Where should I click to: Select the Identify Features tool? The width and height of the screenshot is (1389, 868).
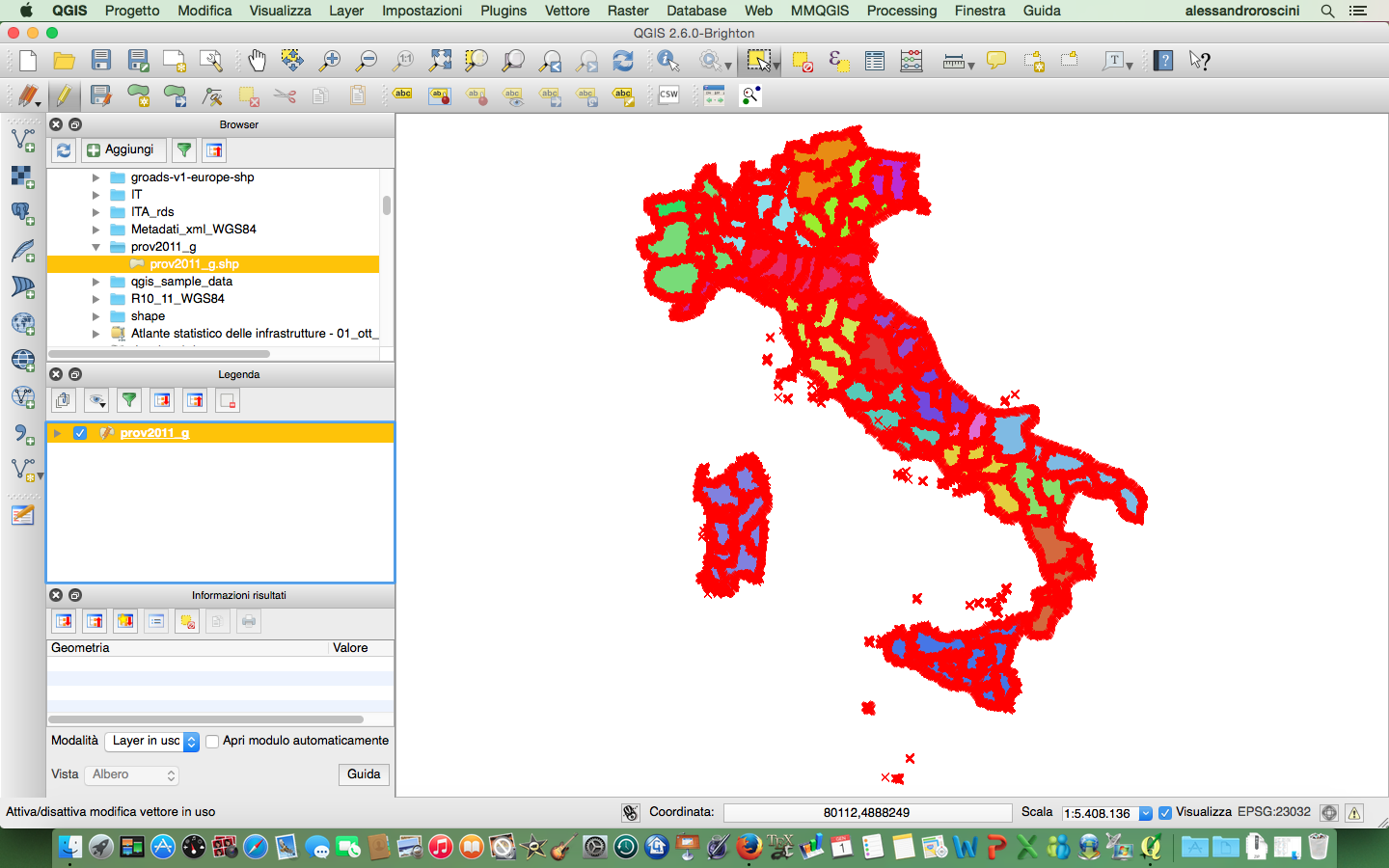click(x=667, y=61)
